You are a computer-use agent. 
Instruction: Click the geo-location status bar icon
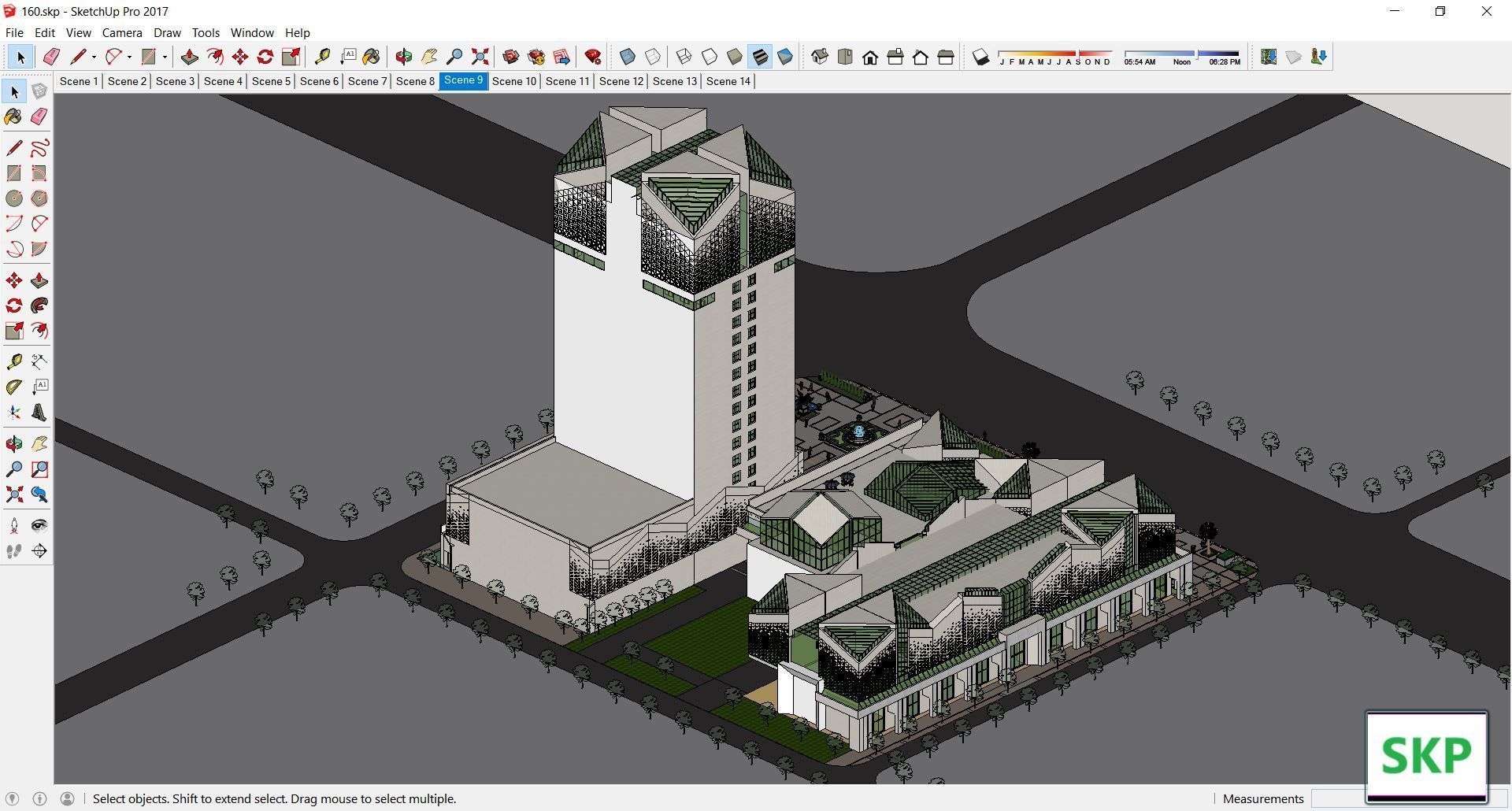12,798
